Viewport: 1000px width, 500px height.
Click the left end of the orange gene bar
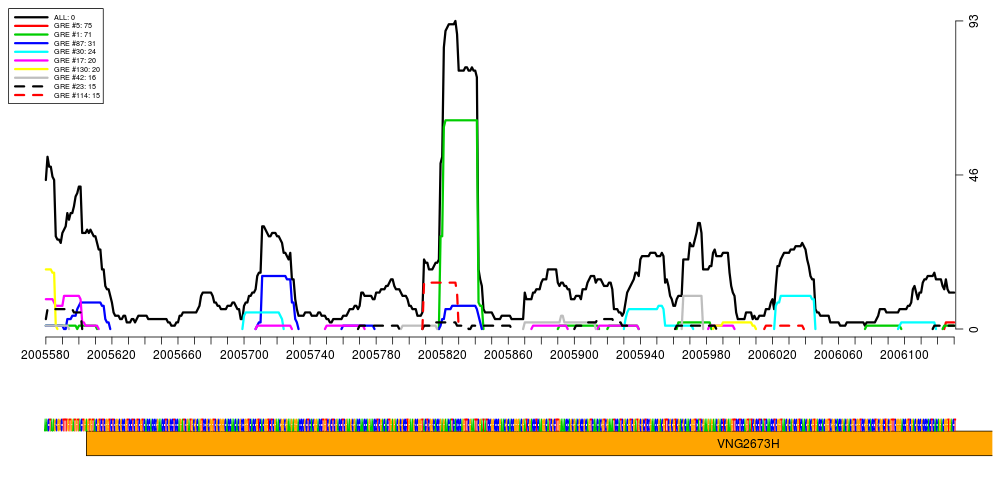point(92,444)
